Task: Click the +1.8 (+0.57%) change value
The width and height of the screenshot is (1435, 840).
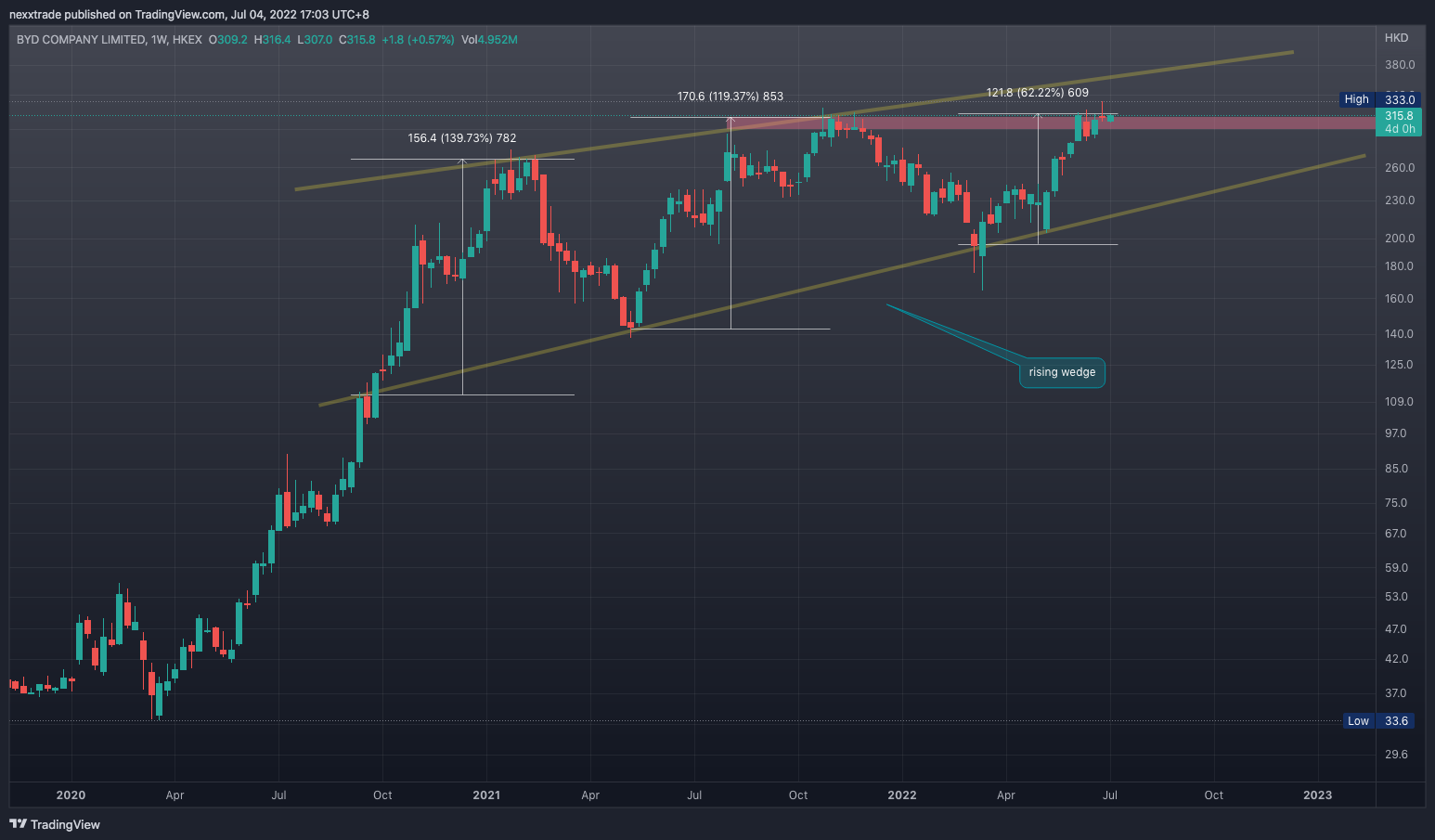Action: point(418,40)
